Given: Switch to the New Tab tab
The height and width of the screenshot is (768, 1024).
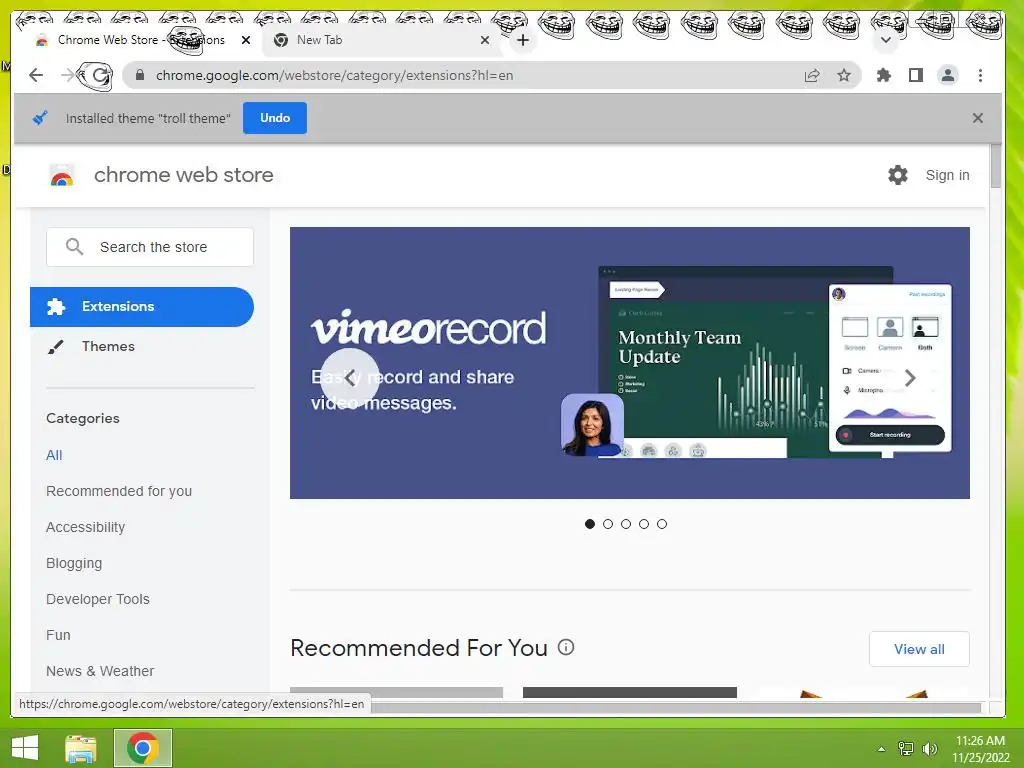Looking at the screenshot, I should [382, 40].
